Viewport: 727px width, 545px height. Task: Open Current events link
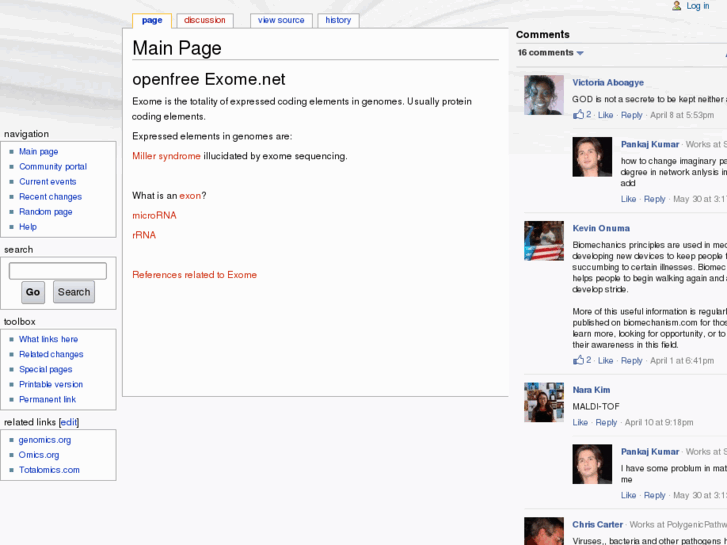point(48,182)
